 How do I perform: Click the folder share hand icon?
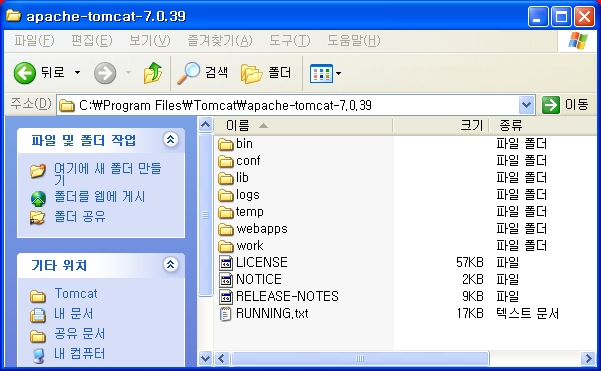(38, 218)
